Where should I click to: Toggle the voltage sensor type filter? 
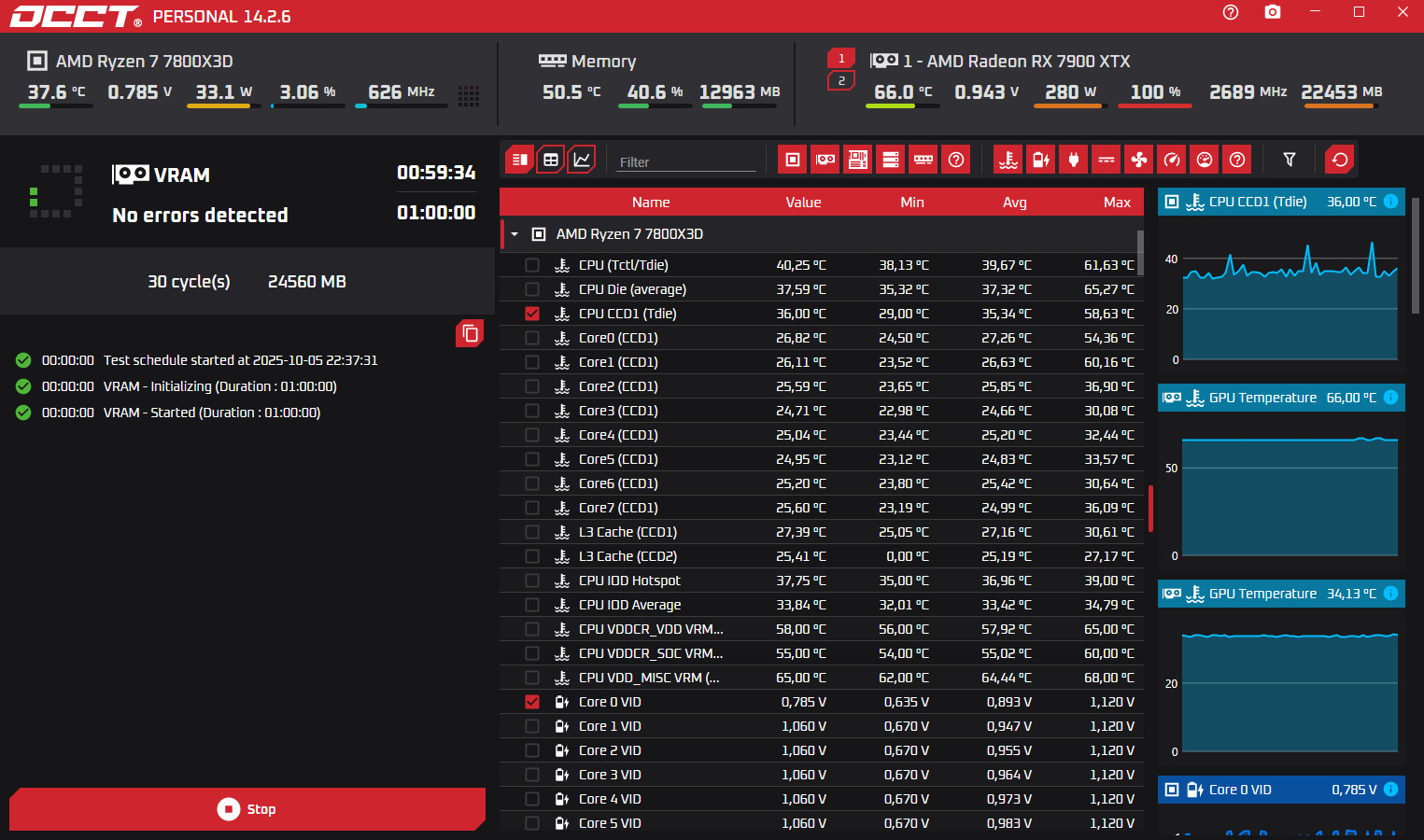tap(1041, 160)
